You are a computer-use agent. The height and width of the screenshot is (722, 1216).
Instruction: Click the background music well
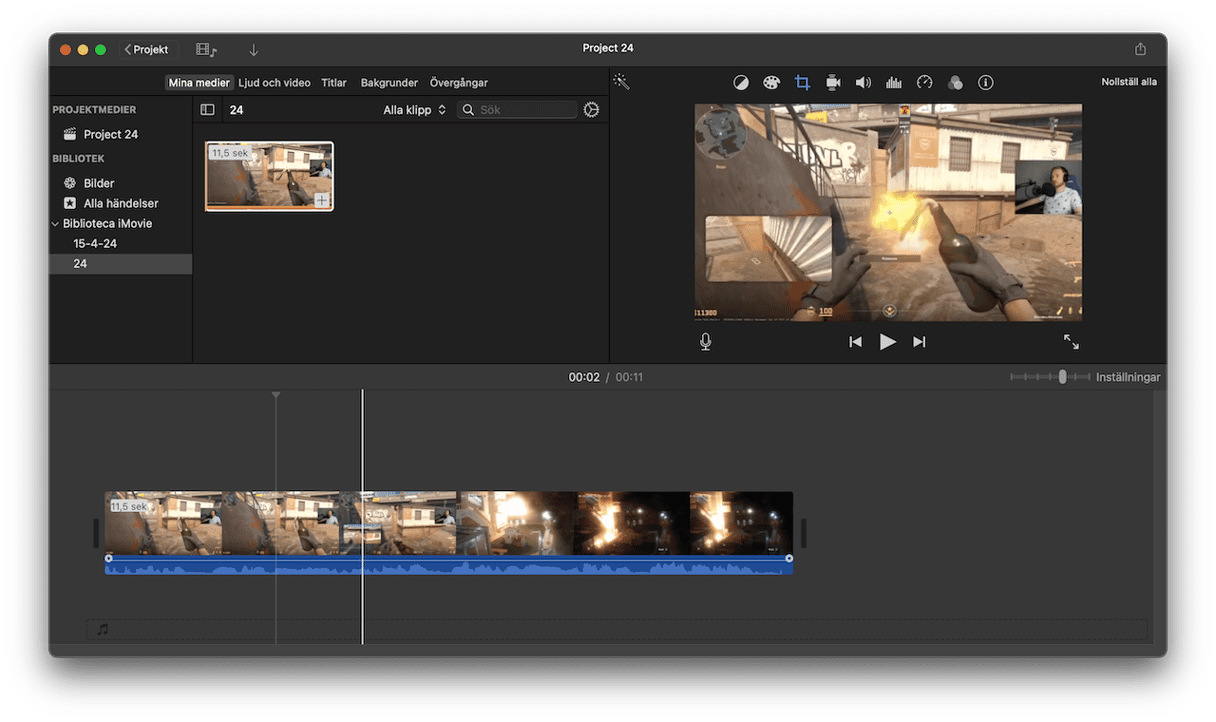tap(617, 630)
